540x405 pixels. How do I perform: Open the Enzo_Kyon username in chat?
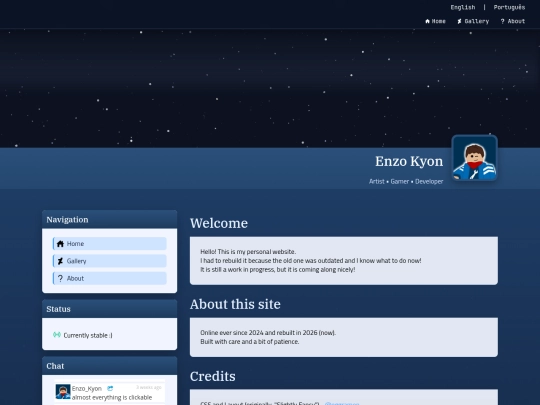[x=87, y=388]
